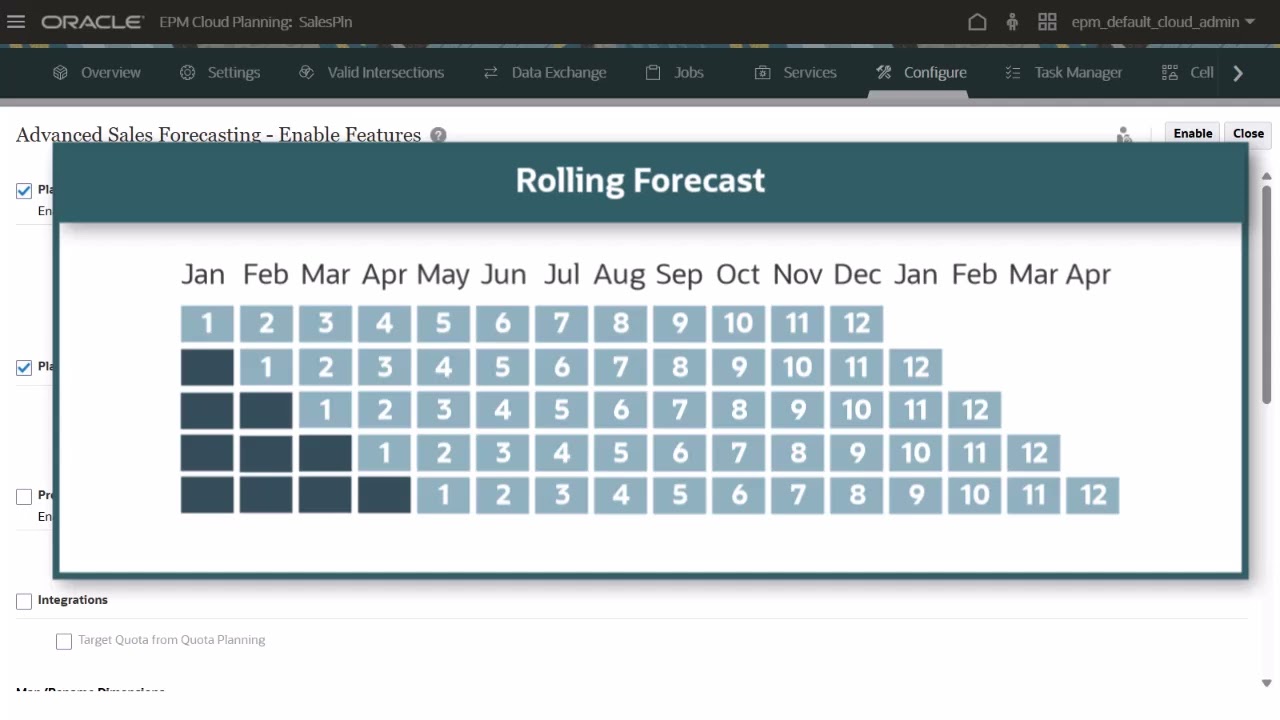Click the Services icon
The image size is (1280, 720).
762,72
